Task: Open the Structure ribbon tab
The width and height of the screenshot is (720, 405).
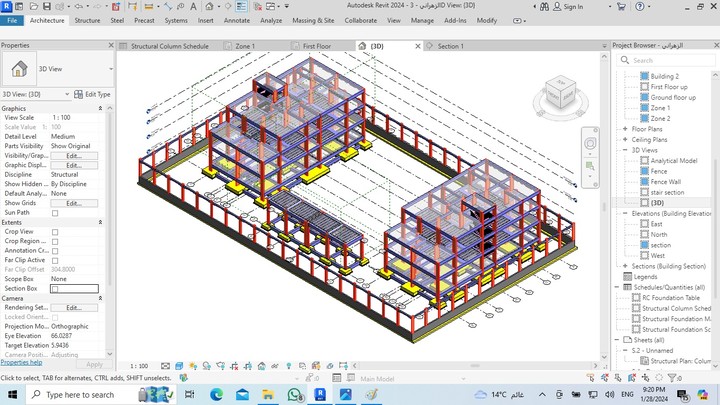Action: click(x=87, y=20)
